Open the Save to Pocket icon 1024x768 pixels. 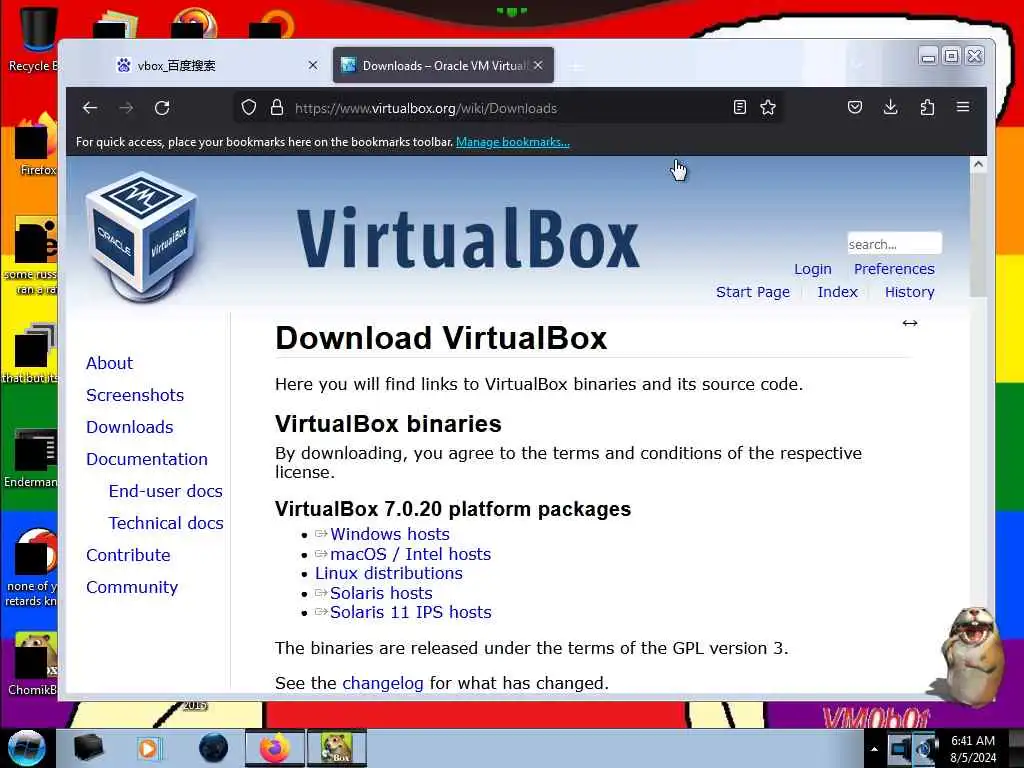point(855,107)
